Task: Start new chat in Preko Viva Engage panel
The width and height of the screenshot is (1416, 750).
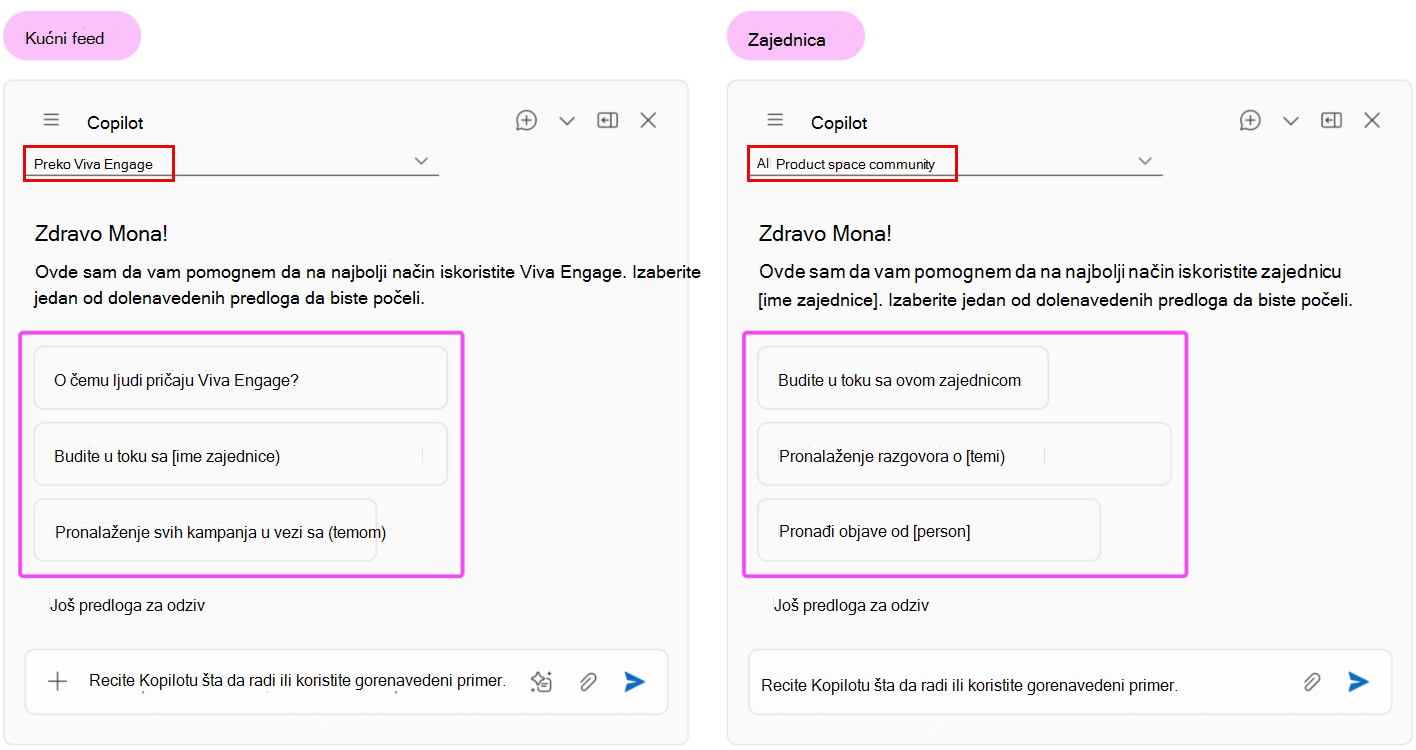Action: (526, 120)
